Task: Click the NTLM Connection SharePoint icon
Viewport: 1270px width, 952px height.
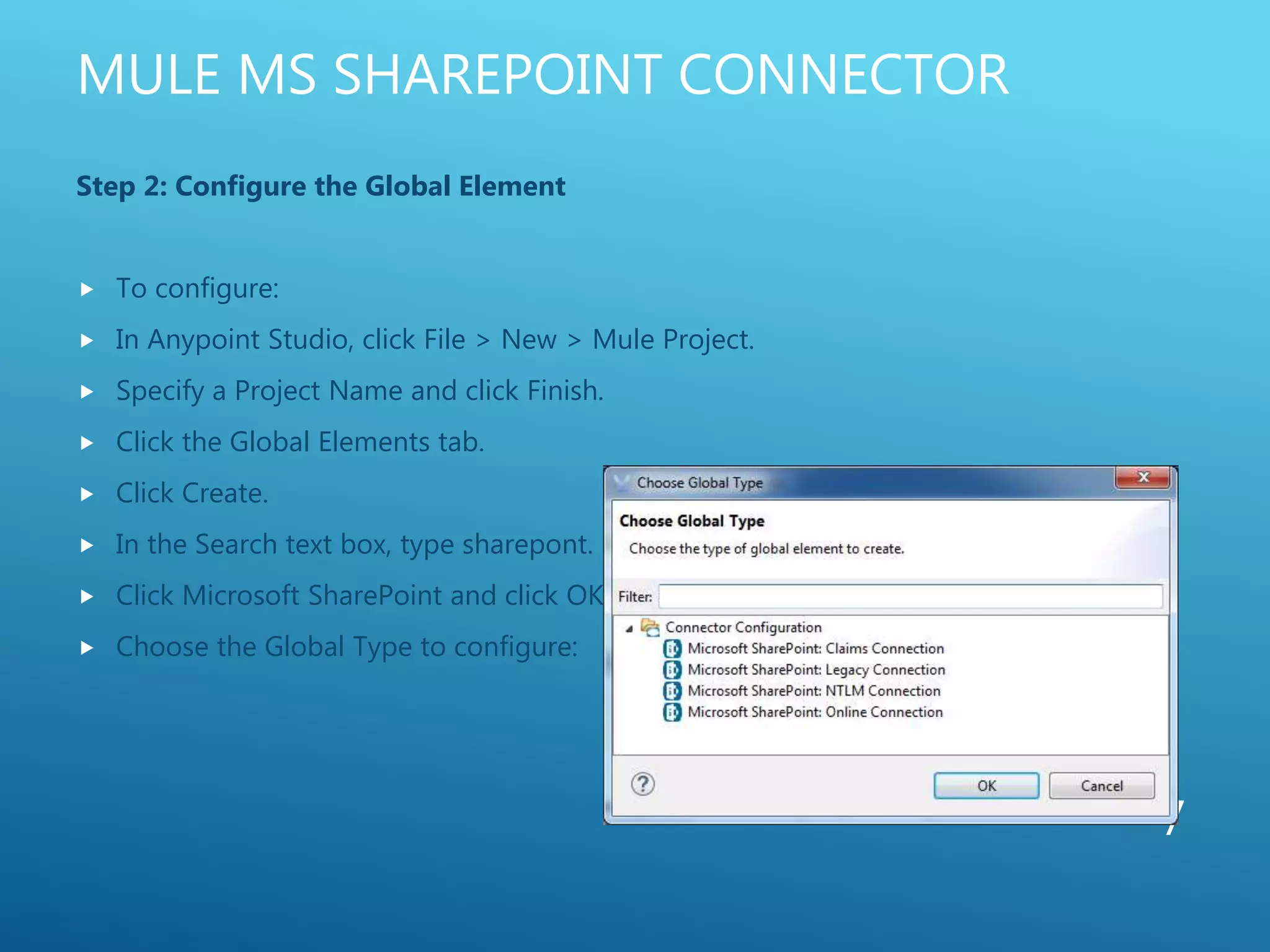Action: (672, 690)
